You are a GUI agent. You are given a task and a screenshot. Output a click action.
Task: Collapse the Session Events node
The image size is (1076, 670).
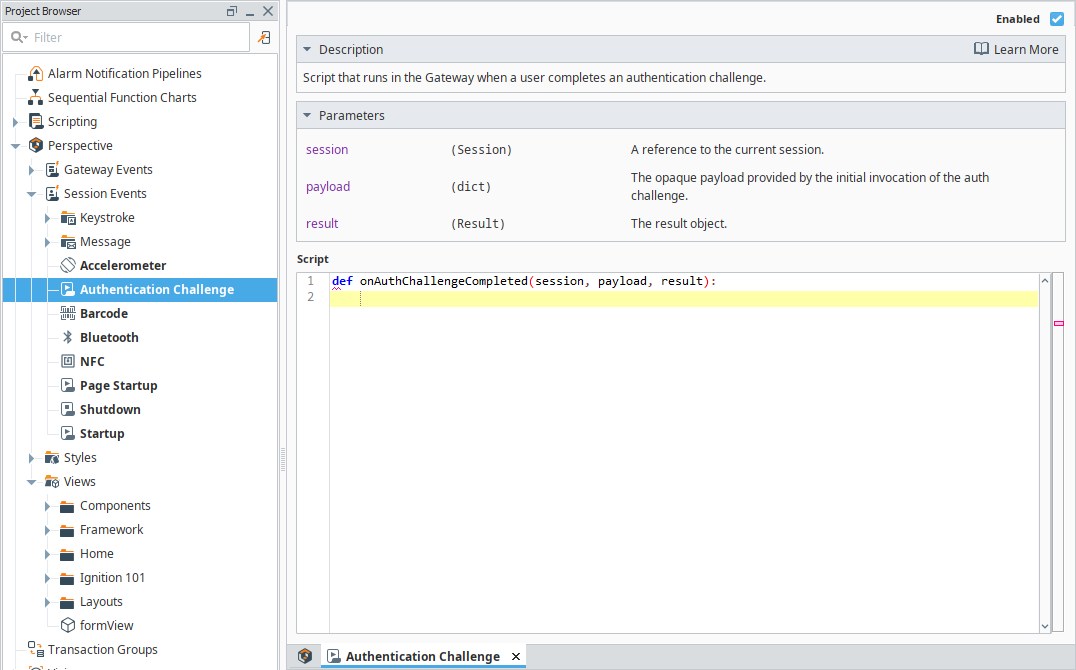point(31,194)
